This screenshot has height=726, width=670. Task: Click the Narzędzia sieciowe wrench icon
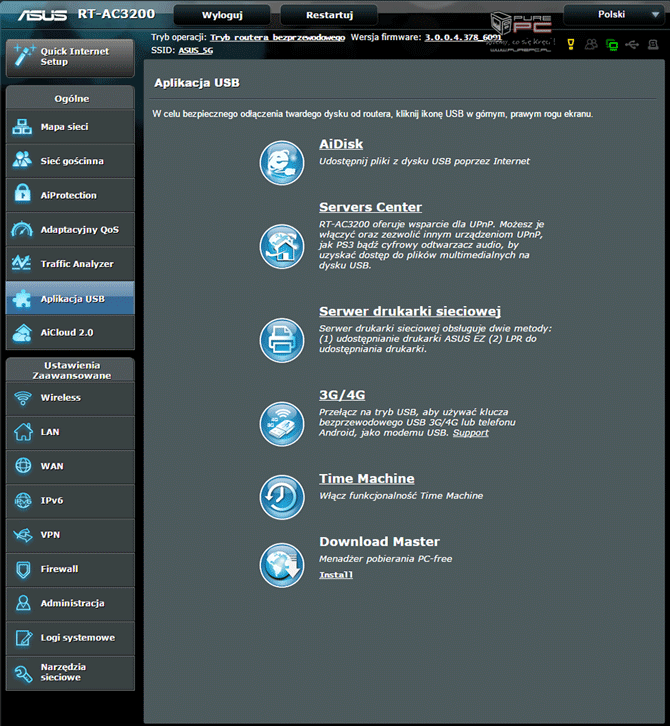click(x=23, y=673)
